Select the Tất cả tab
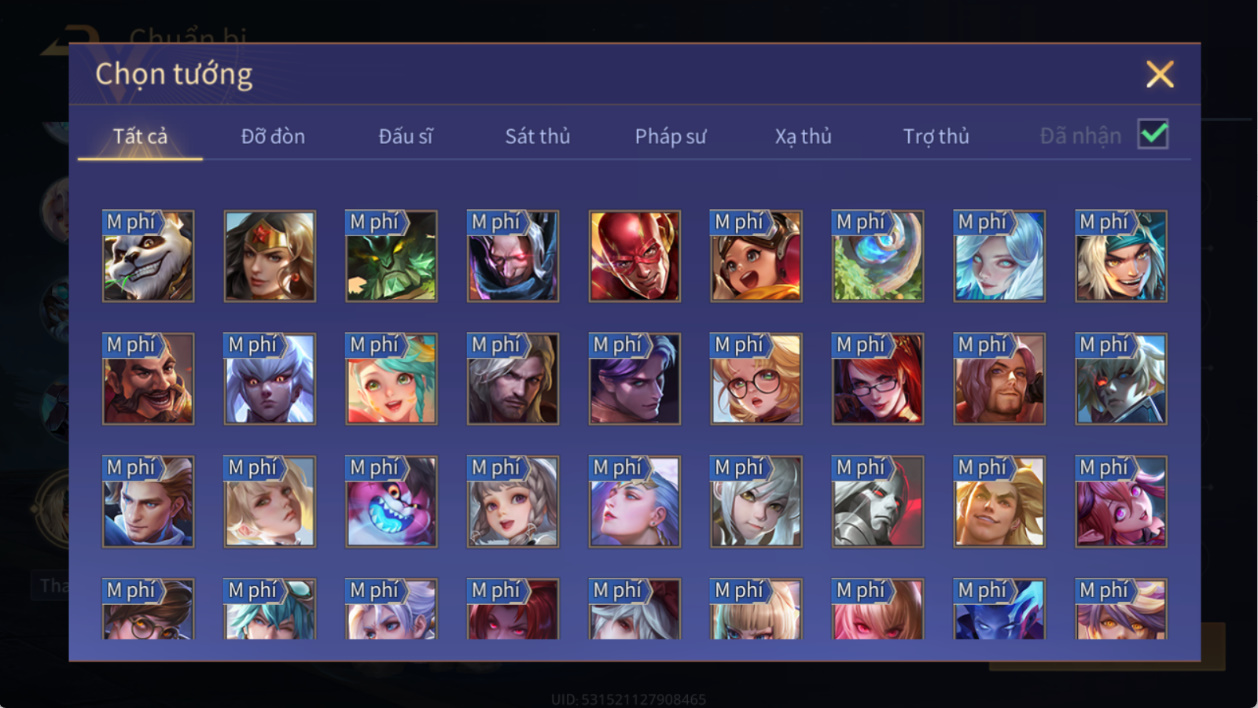Image resolution: width=1258 pixels, height=708 pixels. (140, 136)
